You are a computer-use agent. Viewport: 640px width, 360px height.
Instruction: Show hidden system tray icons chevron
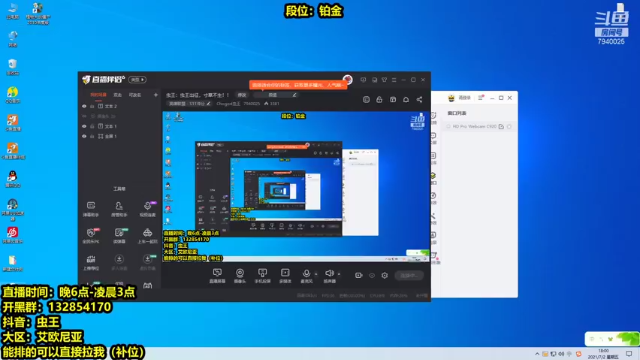[537, 354]
